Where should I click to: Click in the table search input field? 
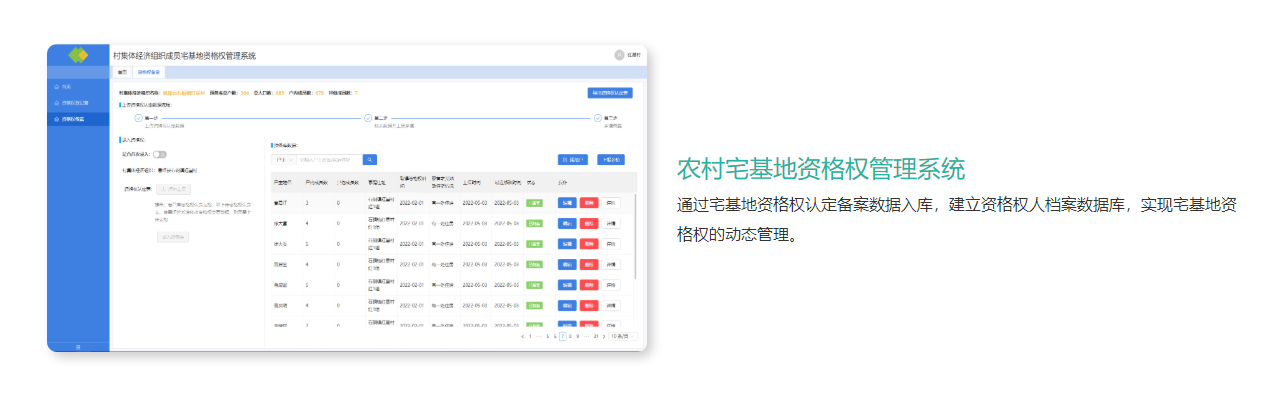tap(329, 159)
